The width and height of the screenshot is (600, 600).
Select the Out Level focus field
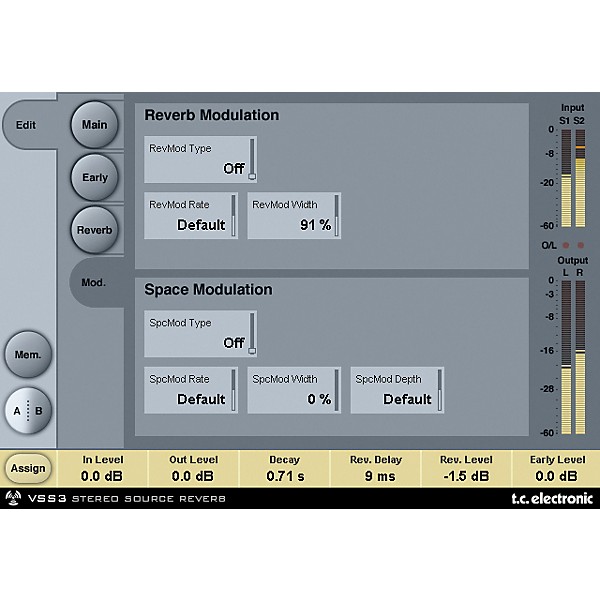click(x=193, y=469)
